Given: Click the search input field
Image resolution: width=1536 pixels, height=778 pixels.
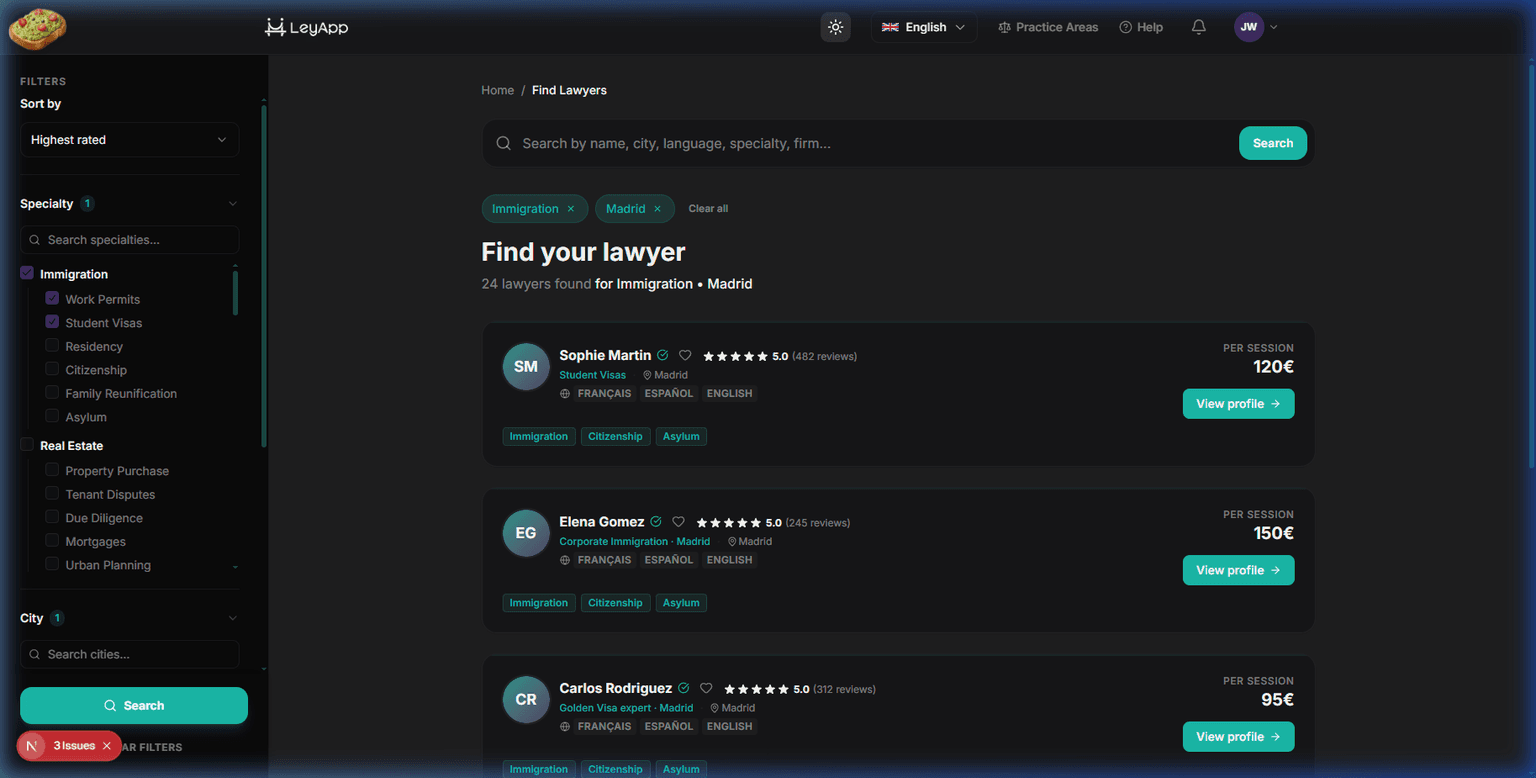Looking at the screenshot, I should 700,143.
